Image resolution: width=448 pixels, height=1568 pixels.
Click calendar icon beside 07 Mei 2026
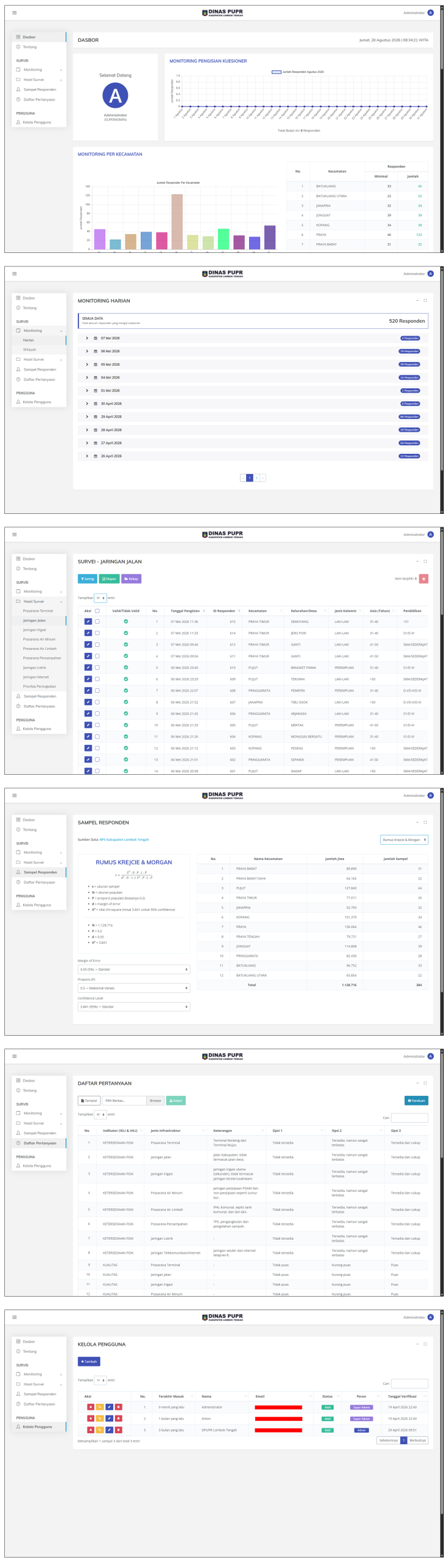pyautogui.click(x=95, y=338)
